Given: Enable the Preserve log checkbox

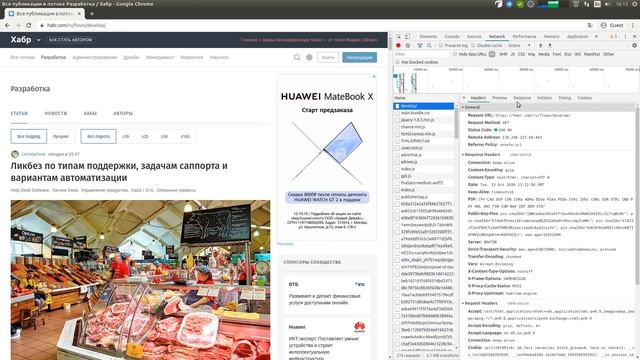Looking at the screenshot, I should click(441, 45).
